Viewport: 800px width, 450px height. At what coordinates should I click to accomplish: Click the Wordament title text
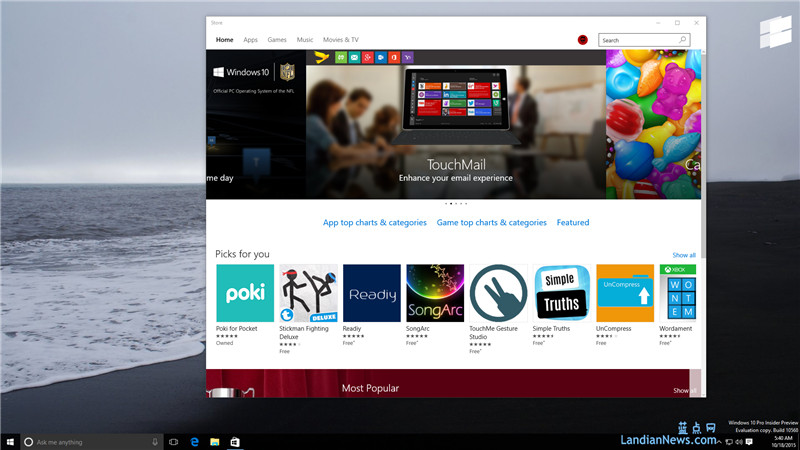pyautogui.click(x=676, y=329)
